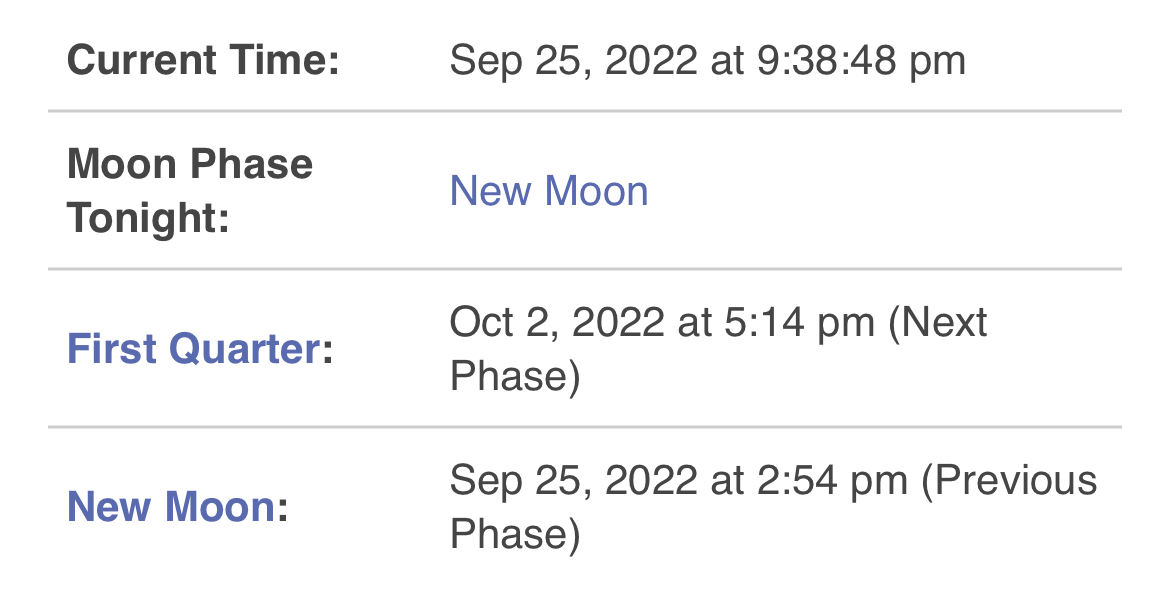Open the First Quarter link
1170x604 pixels.
coord(194,349)
